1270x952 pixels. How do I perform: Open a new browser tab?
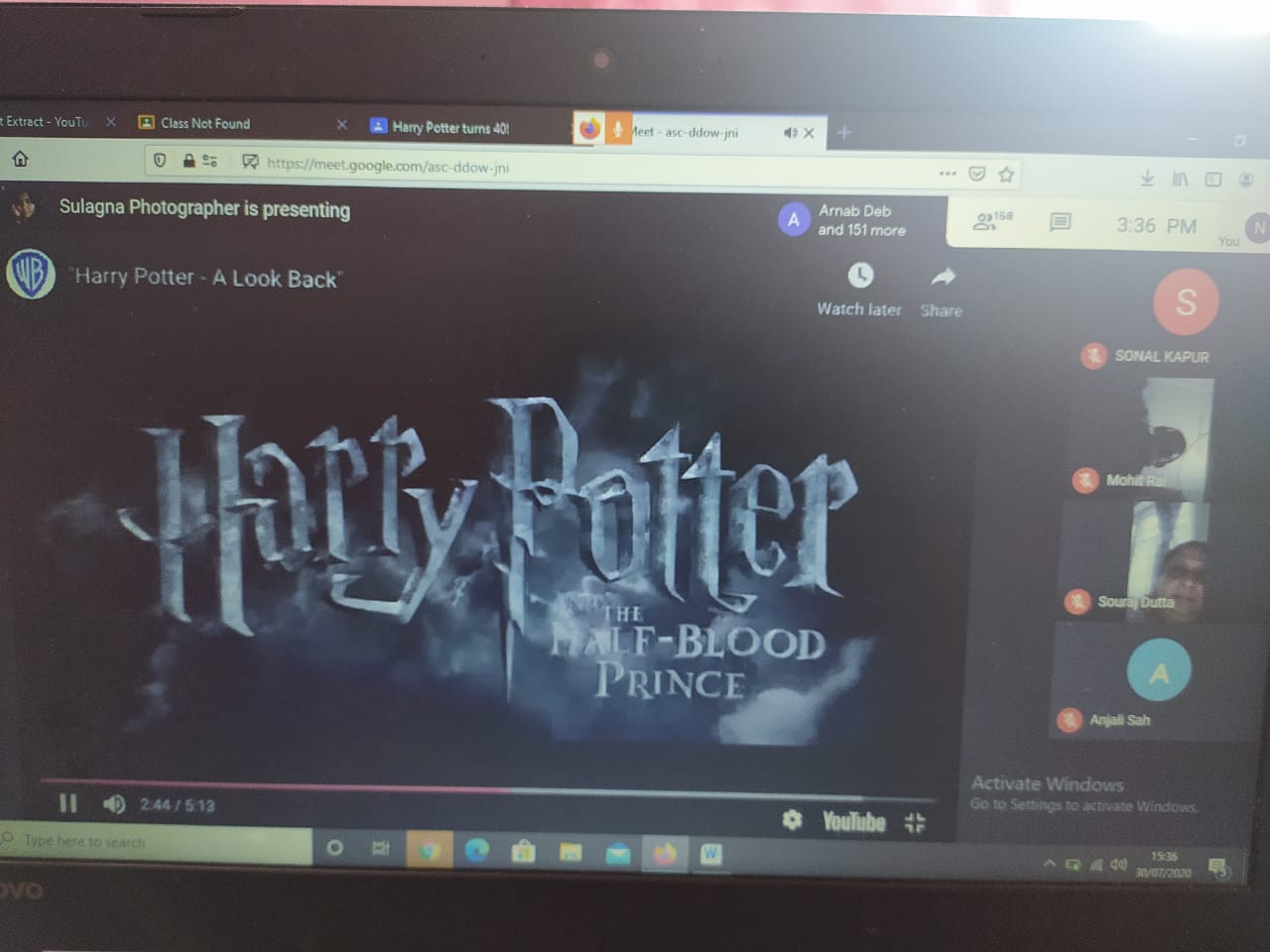click(x=844, y=132)
